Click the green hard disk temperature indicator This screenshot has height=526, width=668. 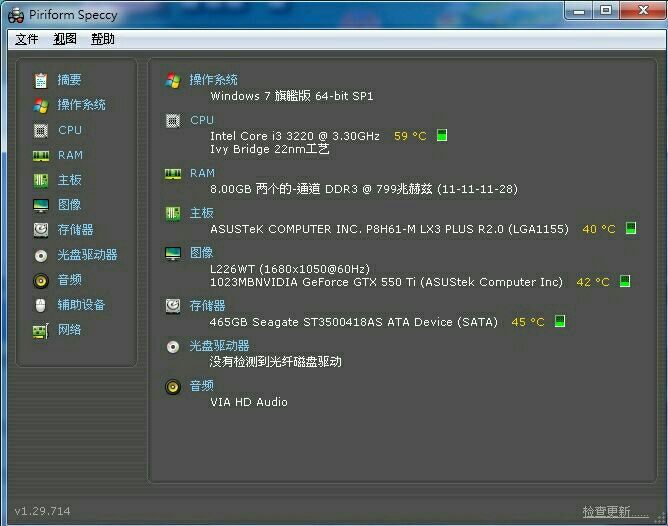pyautogui.click(x=560, y=321)
